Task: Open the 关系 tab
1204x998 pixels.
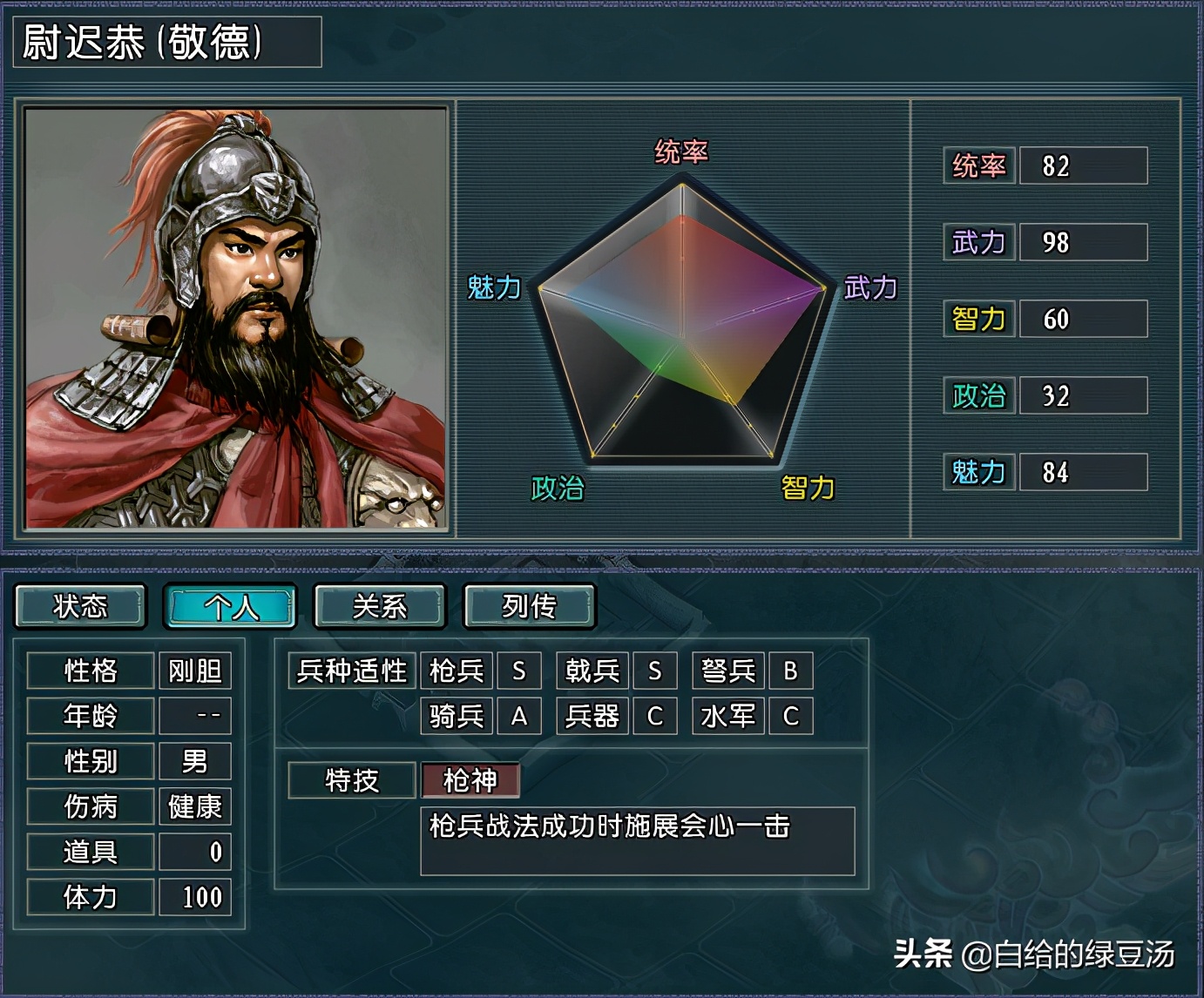Action: tap(380, 606)
